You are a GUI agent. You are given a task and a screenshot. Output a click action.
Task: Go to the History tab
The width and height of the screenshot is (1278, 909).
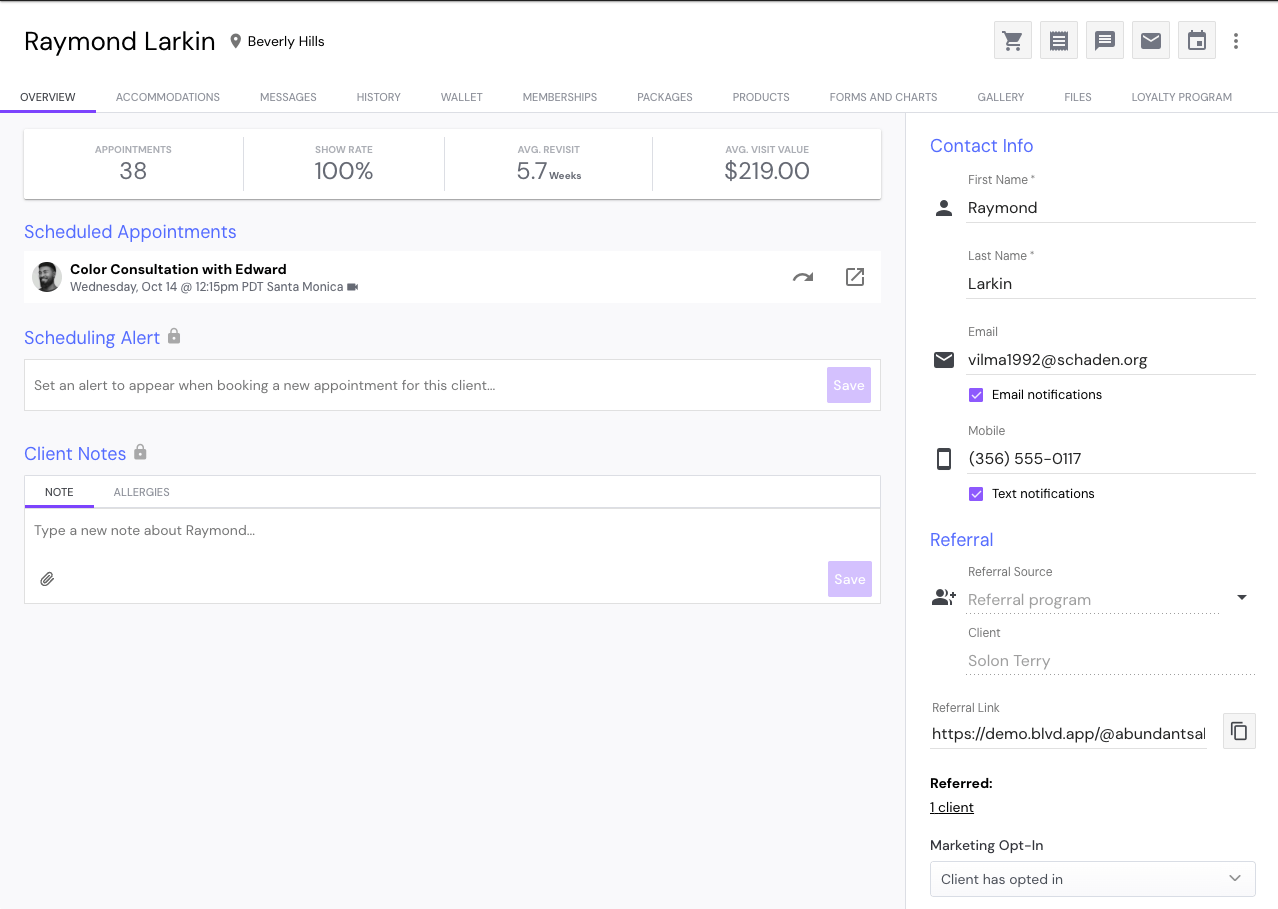pyautogui.click(x=379, y=97)
